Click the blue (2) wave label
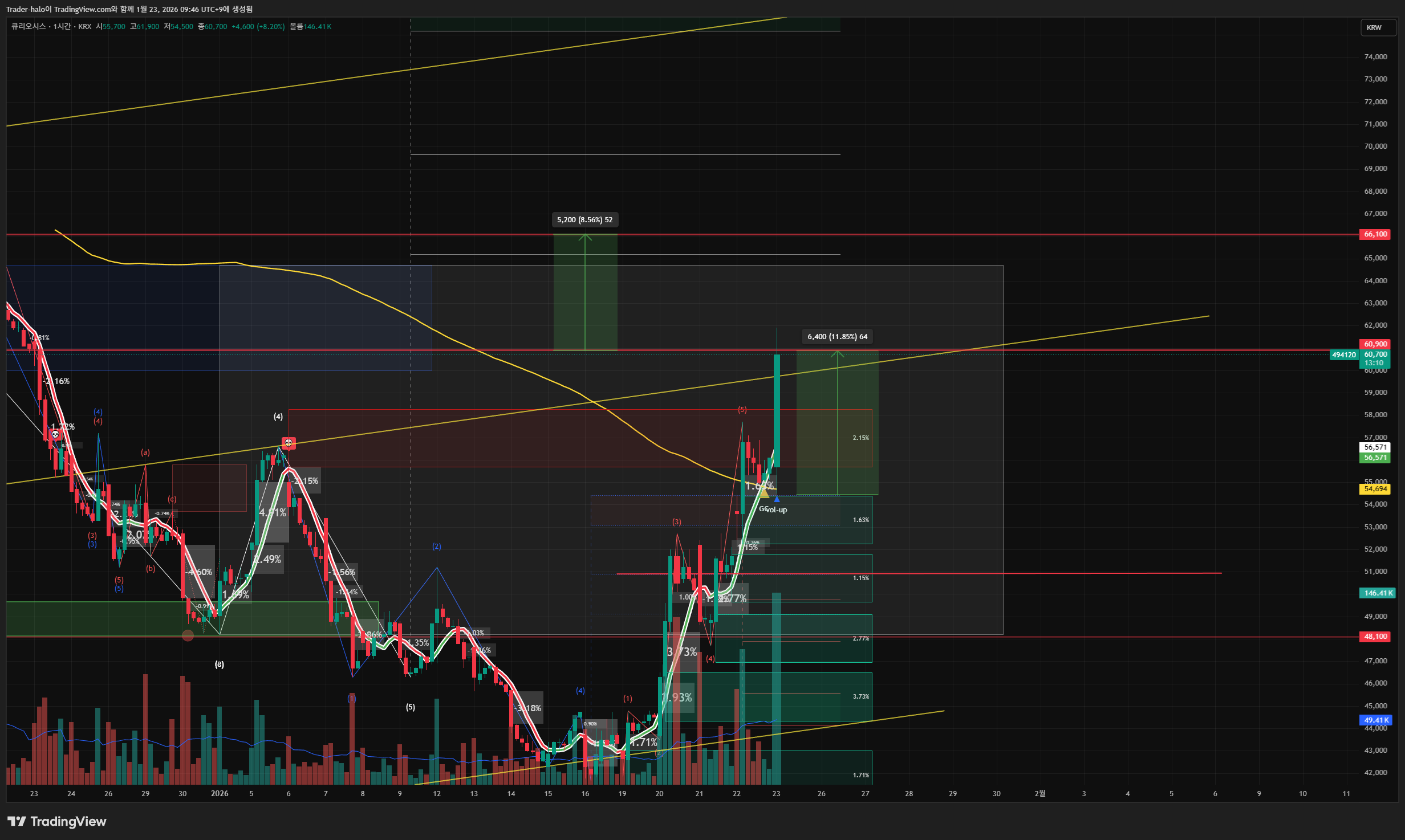Viewport: 1405px width, 840px height. click(x=437, y=547)
